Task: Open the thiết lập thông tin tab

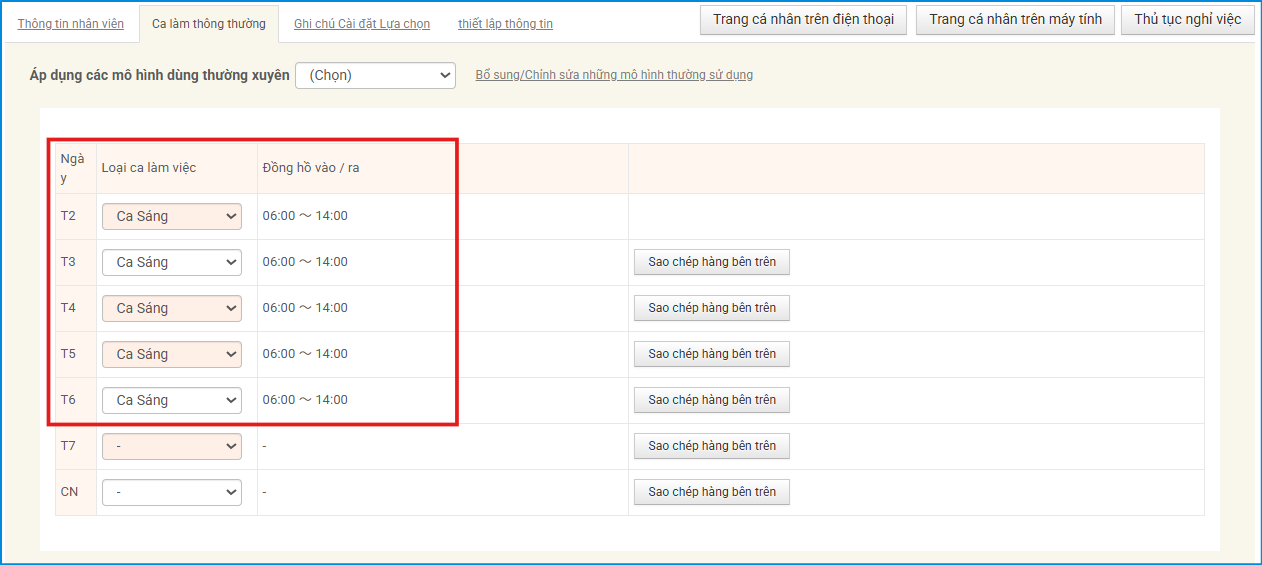Action: [x=505, y=24]
